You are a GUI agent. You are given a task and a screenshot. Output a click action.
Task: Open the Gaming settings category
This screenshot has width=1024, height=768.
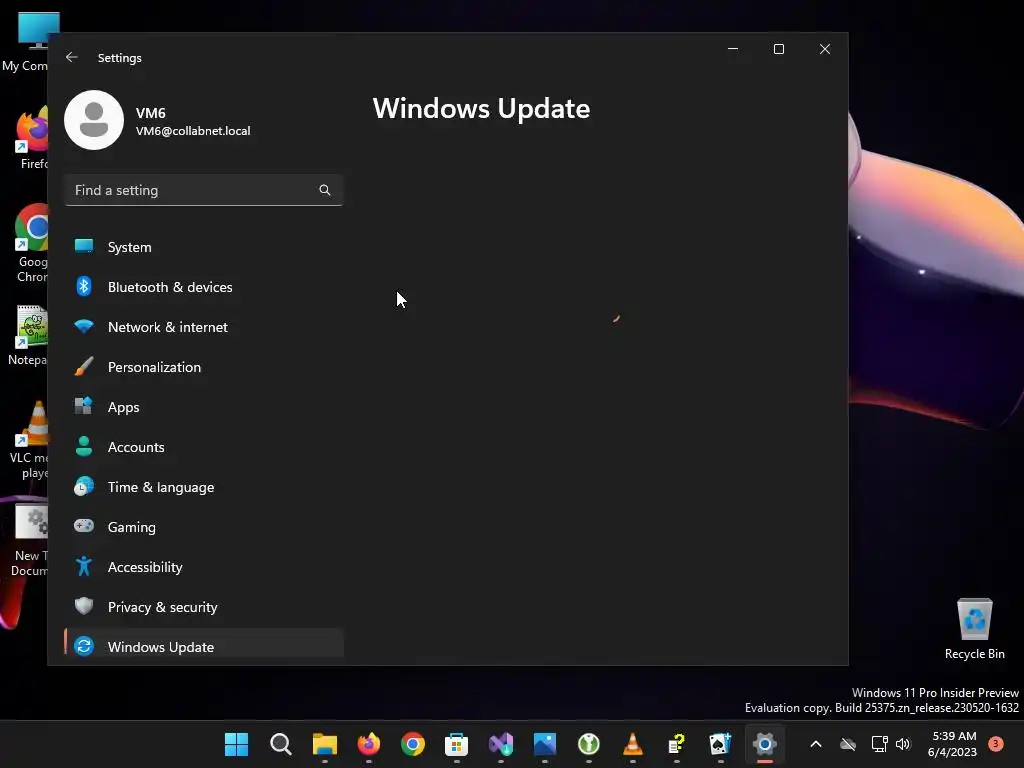click(x=204, y=527)
